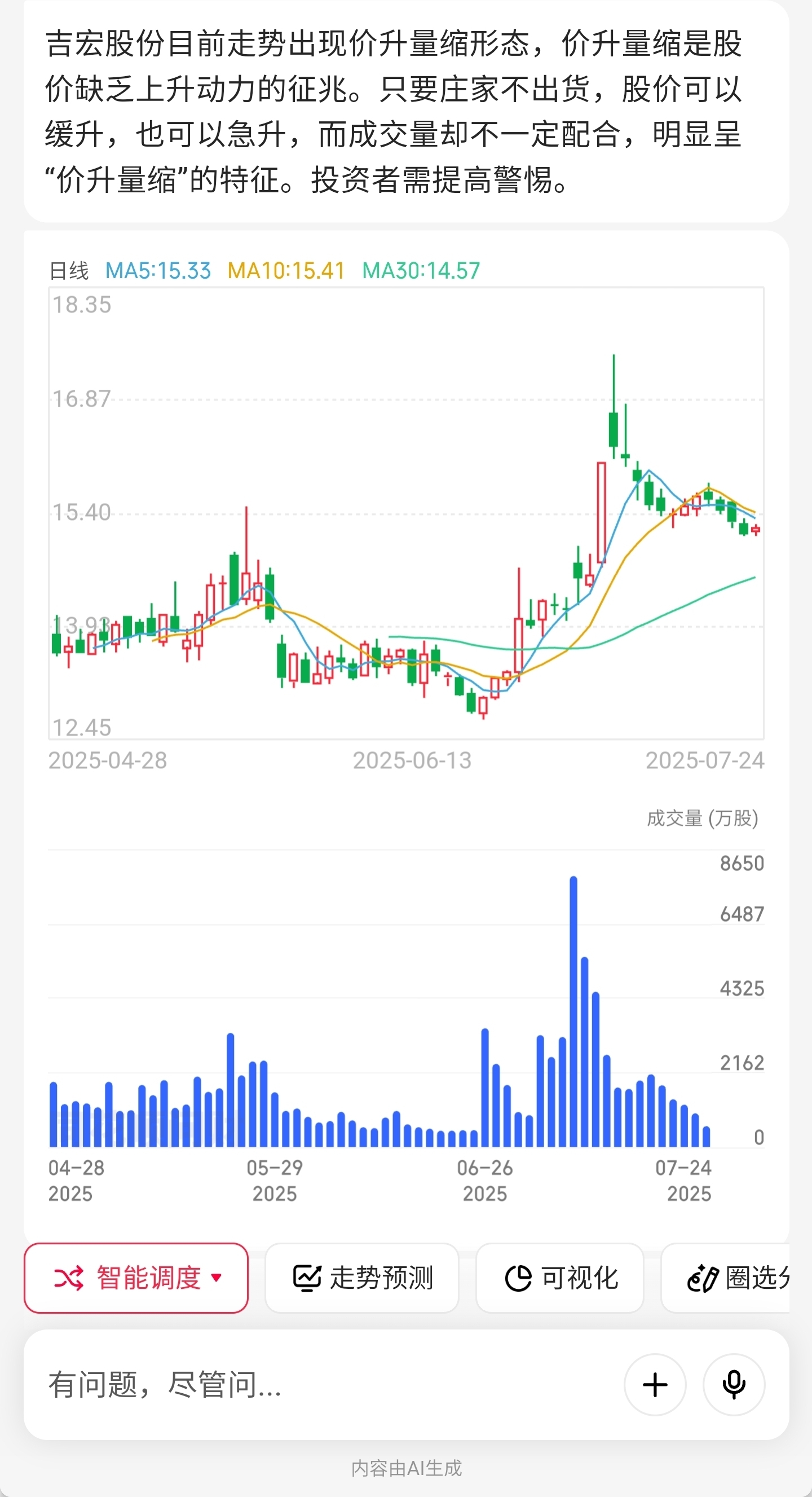812x1497 pixels.
Task: Tap the 2025-07-24 date label under candlestick chart
Action: 704,760
